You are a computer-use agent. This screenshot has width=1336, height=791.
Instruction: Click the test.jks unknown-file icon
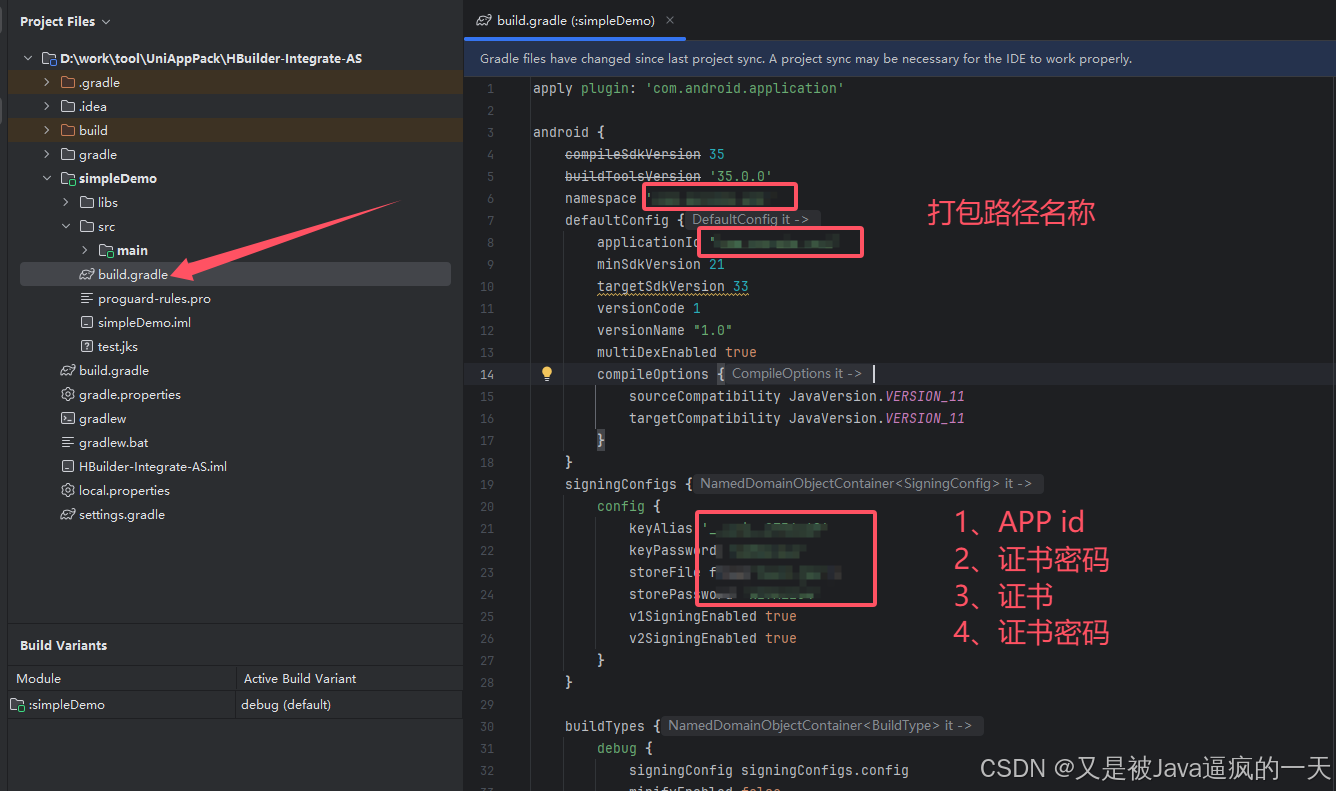[87, 346]
